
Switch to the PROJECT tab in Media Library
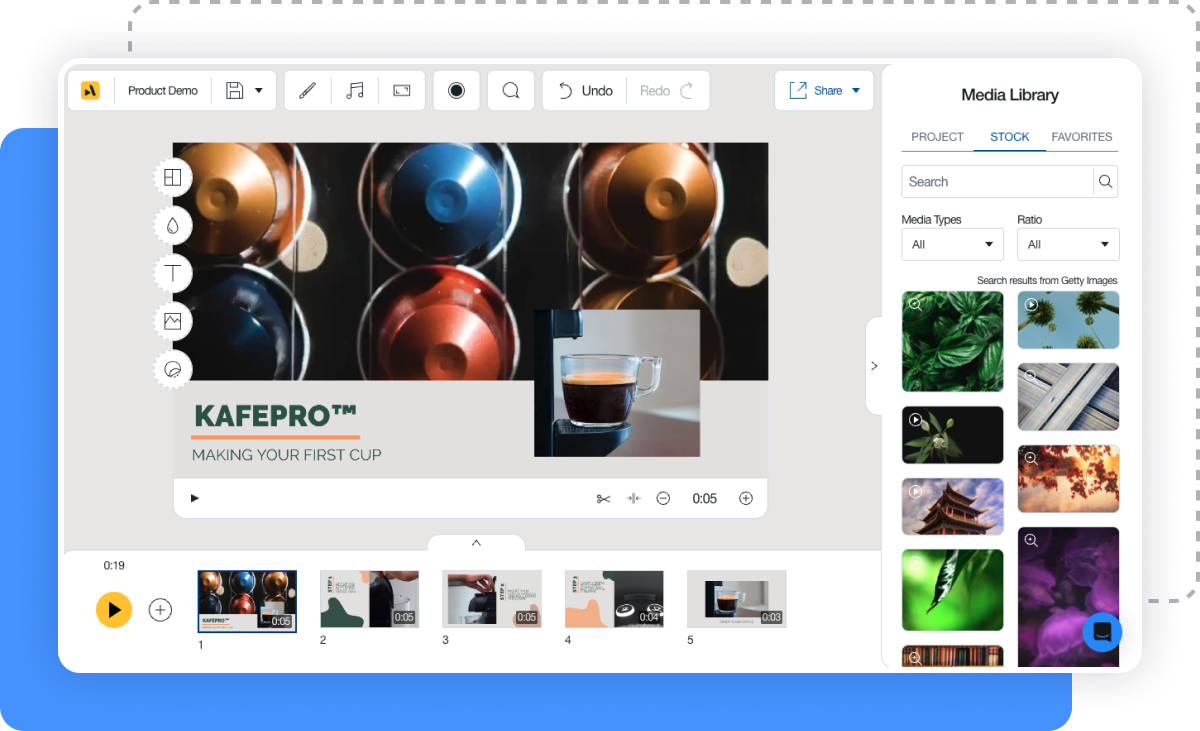937,137
